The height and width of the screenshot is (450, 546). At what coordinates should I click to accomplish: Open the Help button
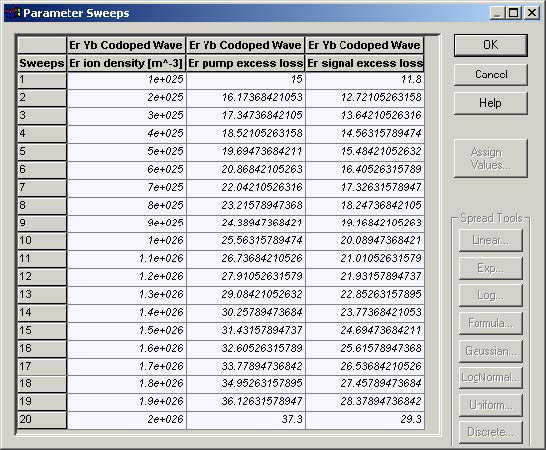(491, 103)
